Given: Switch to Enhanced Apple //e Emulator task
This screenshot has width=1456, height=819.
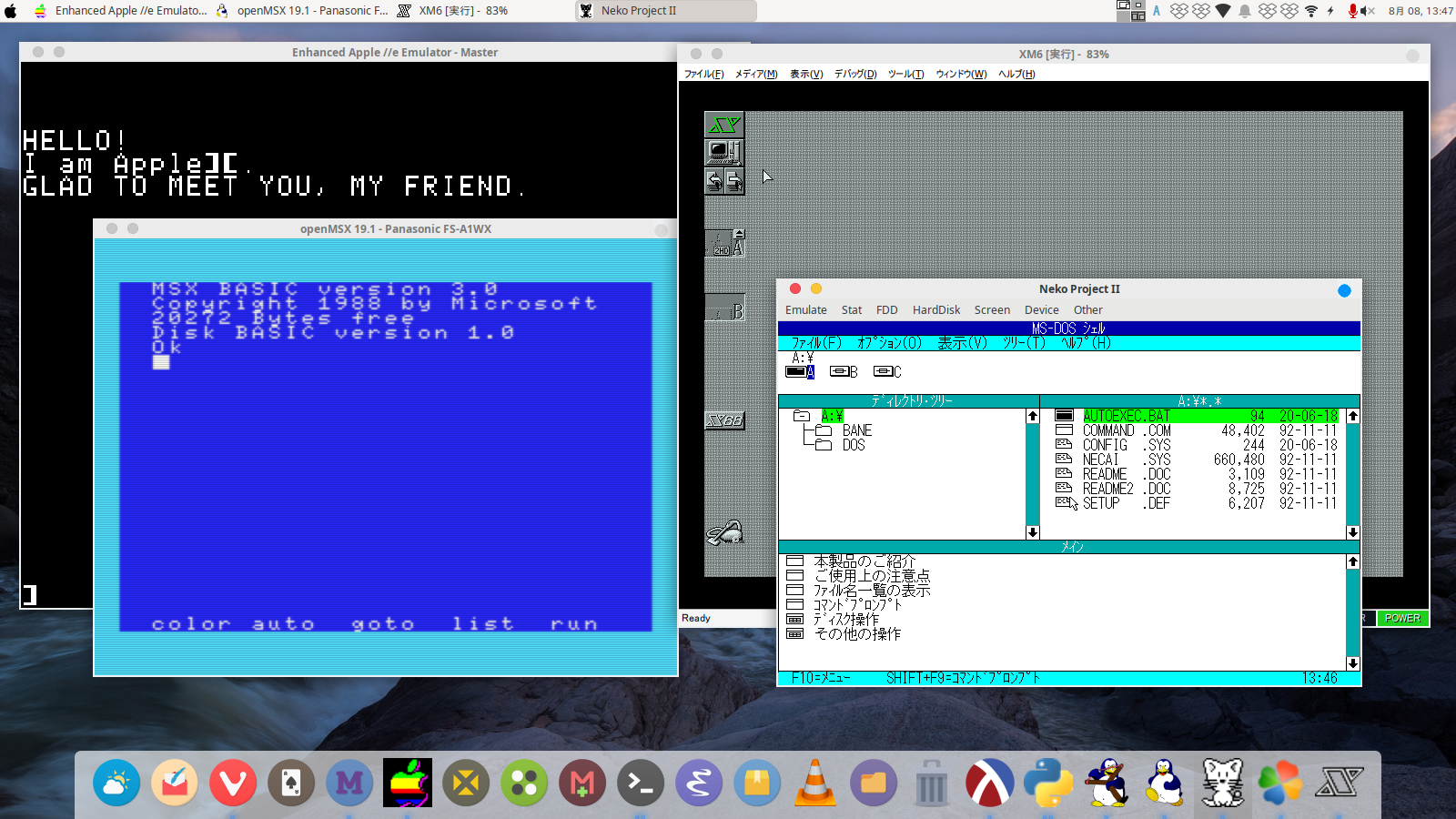Looking at the screenshot, I should 120,11.
